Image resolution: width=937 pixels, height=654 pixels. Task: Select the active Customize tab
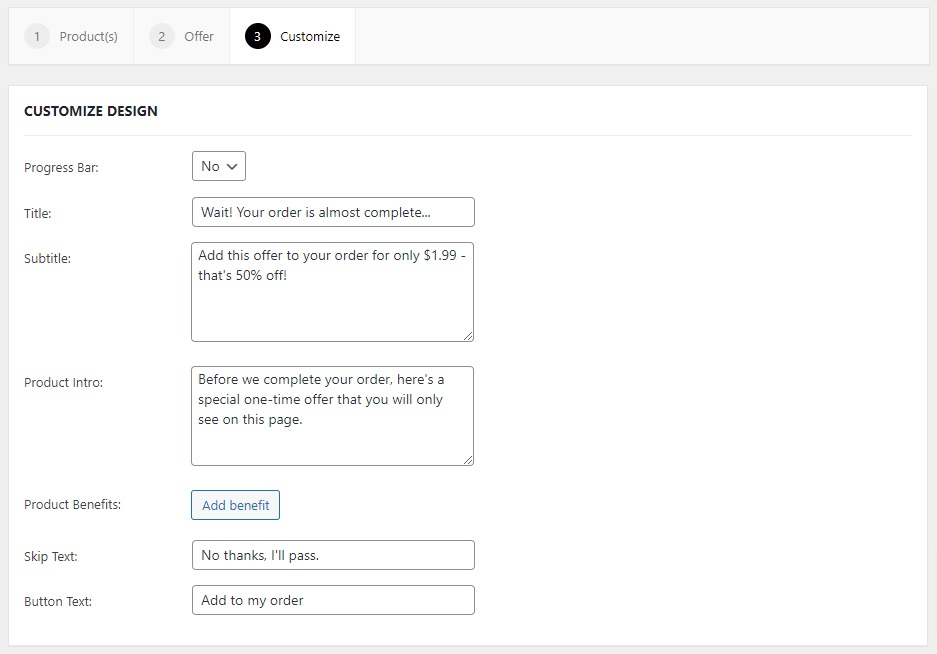click(292, 36)
